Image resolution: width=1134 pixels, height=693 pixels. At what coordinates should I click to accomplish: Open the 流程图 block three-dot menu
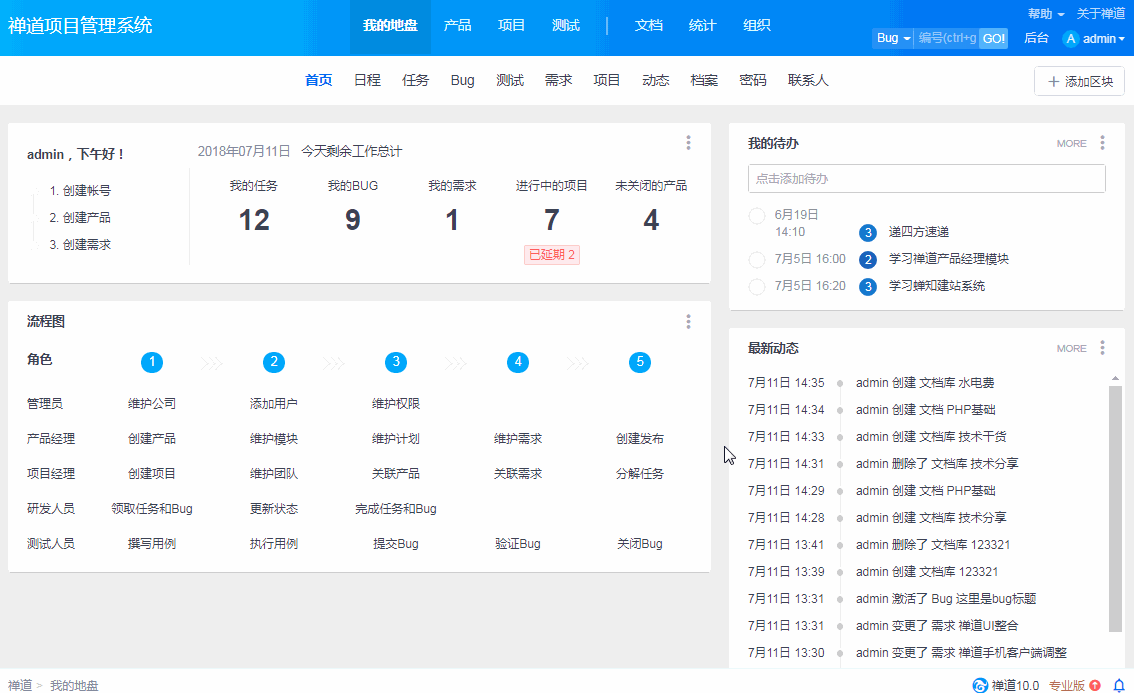[688, 321]
